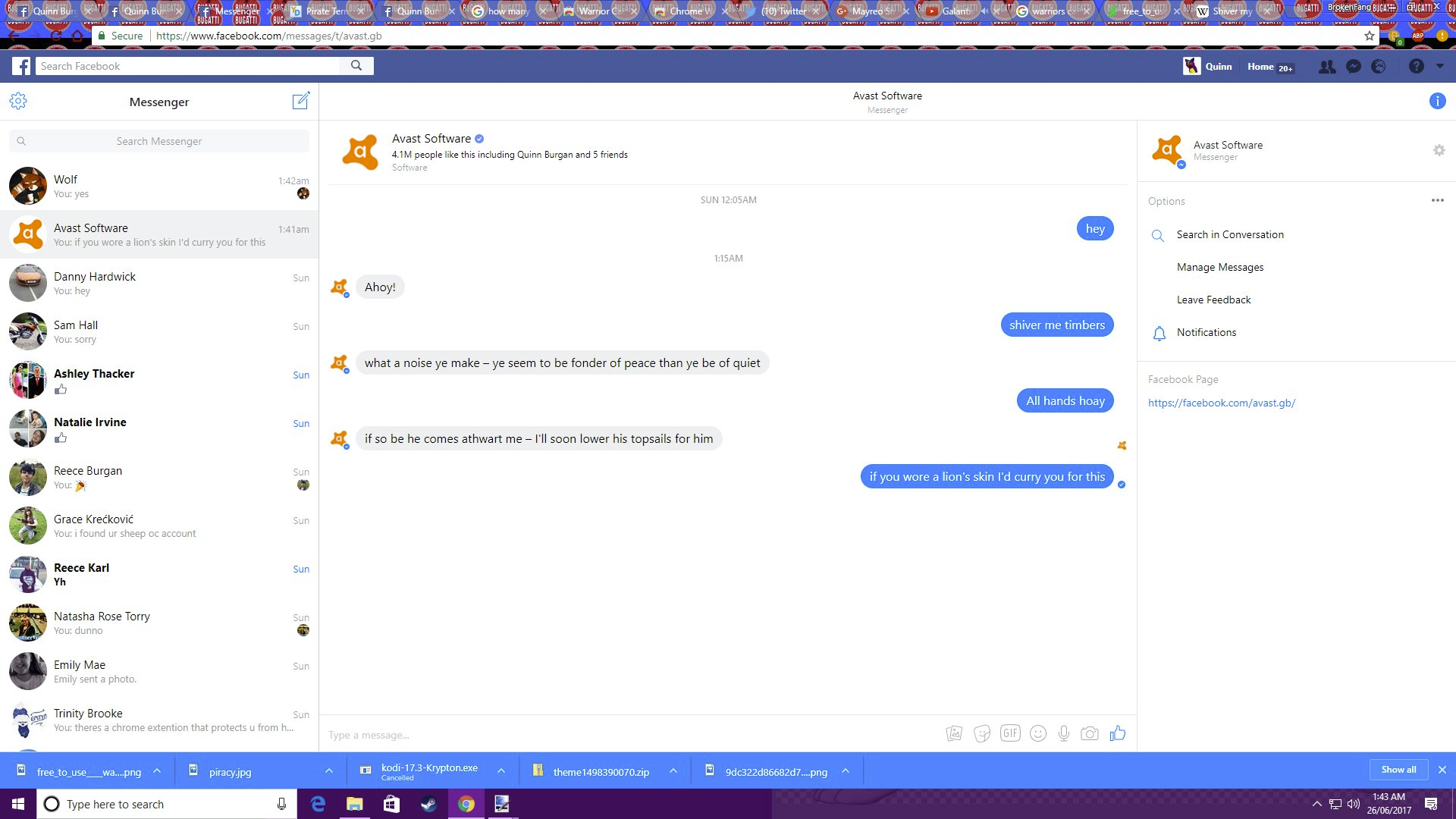The height and width of the screenshot is (819, 1456).
Task: Click Quinn profile link in top bar
Action: coord(1208,66)
